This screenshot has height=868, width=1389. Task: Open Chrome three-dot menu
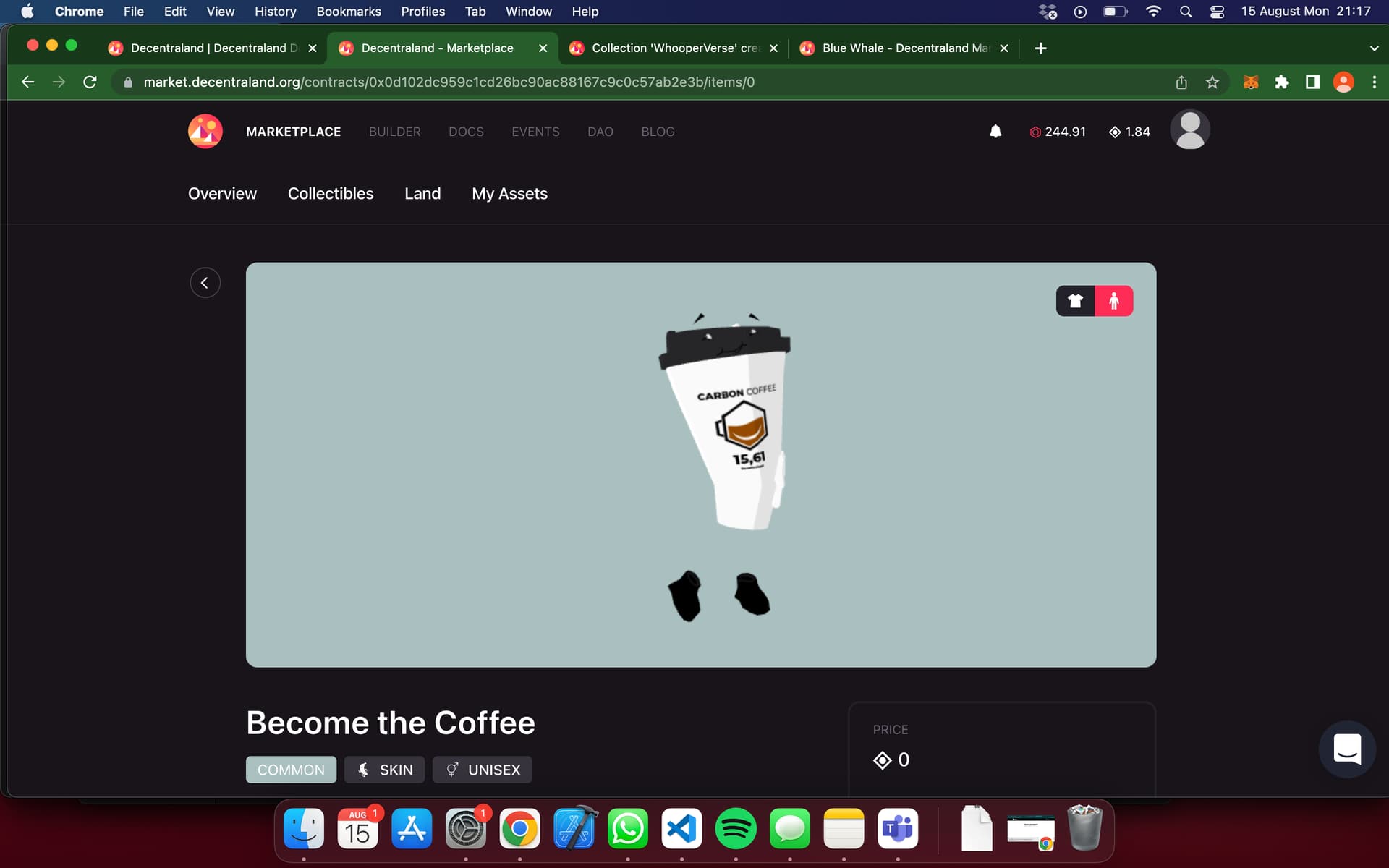(x=1375, y=82)
